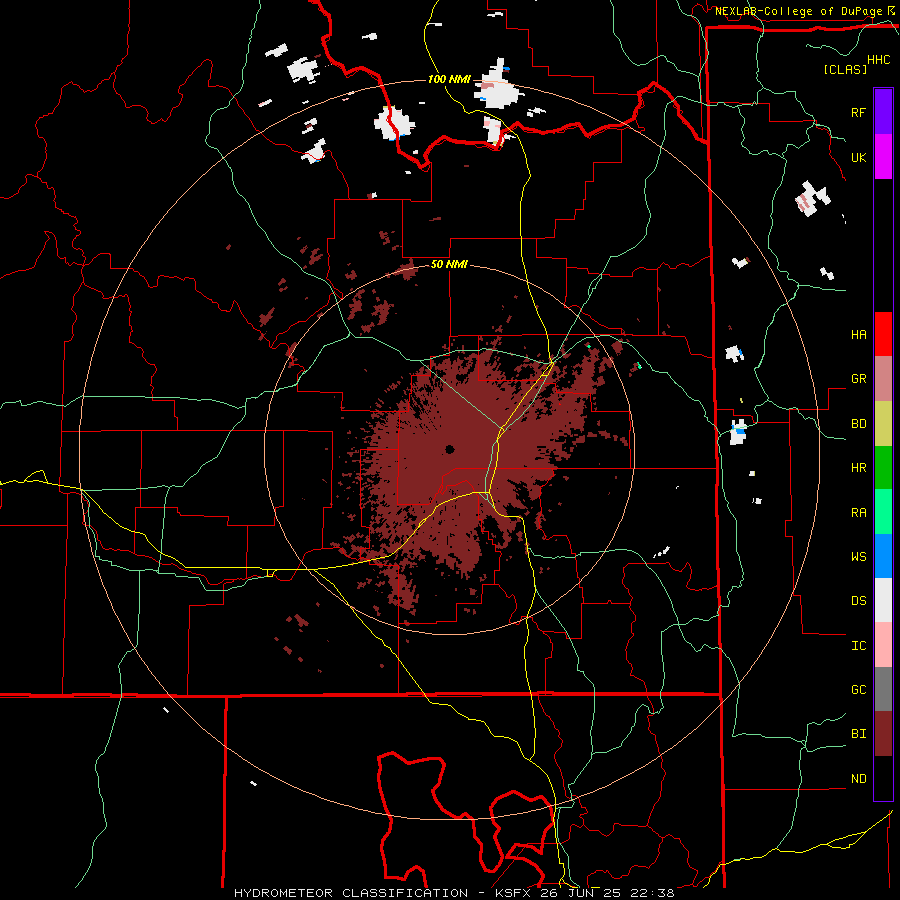Click the "GR" legend label
Viewport: 900px width, 900px height.
tap(858, 379)
